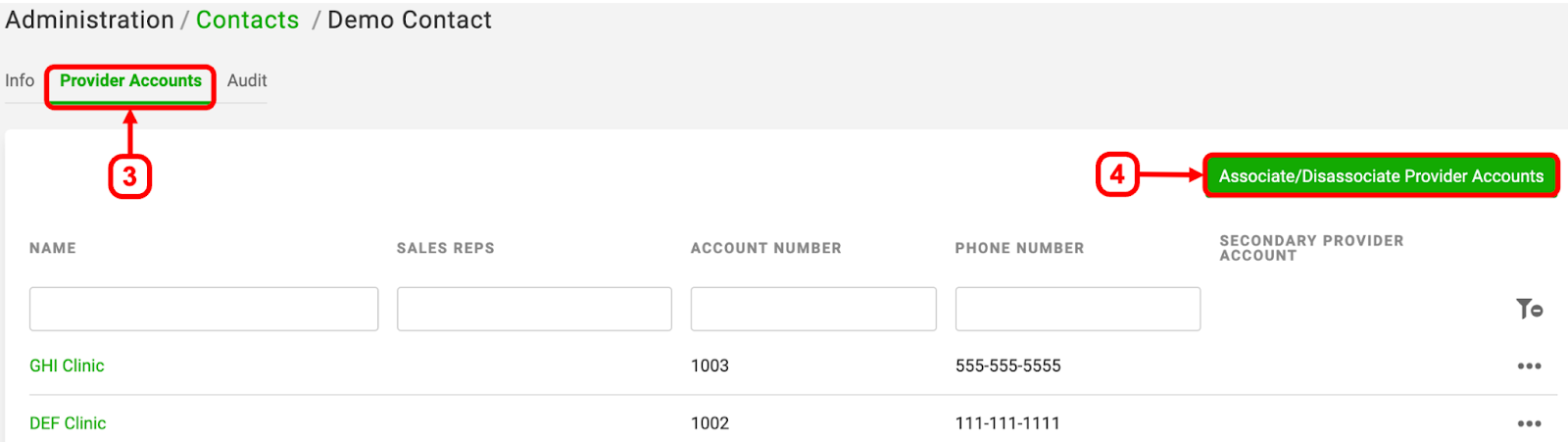This screenshot has width=1568, height=442.
Task: Sort by the Account Number column header
Action: tap(765, 248)
